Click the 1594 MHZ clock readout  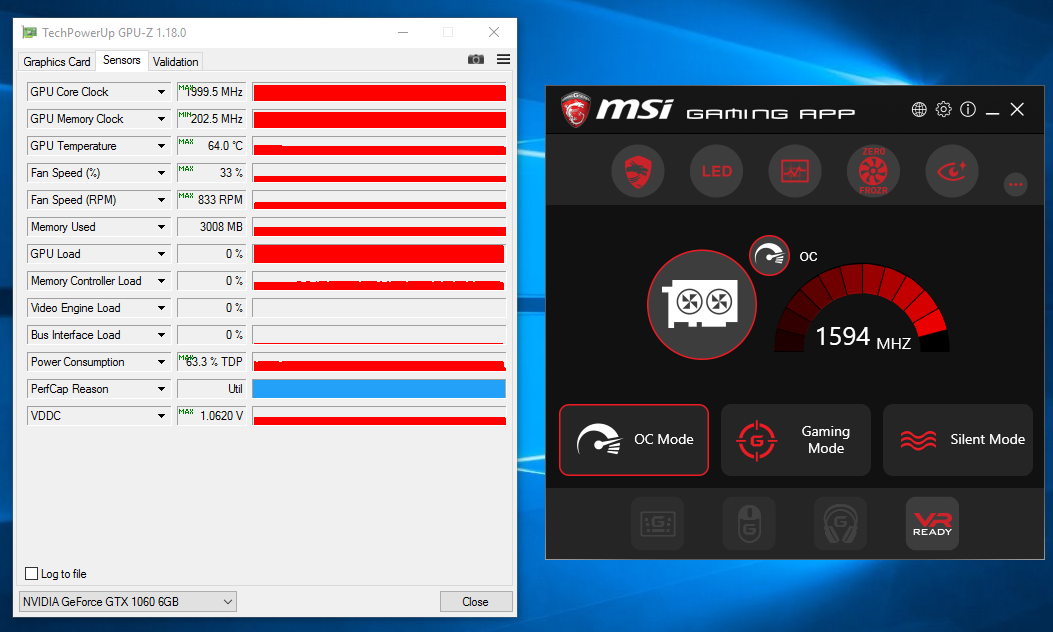click(x=863, y=337)
